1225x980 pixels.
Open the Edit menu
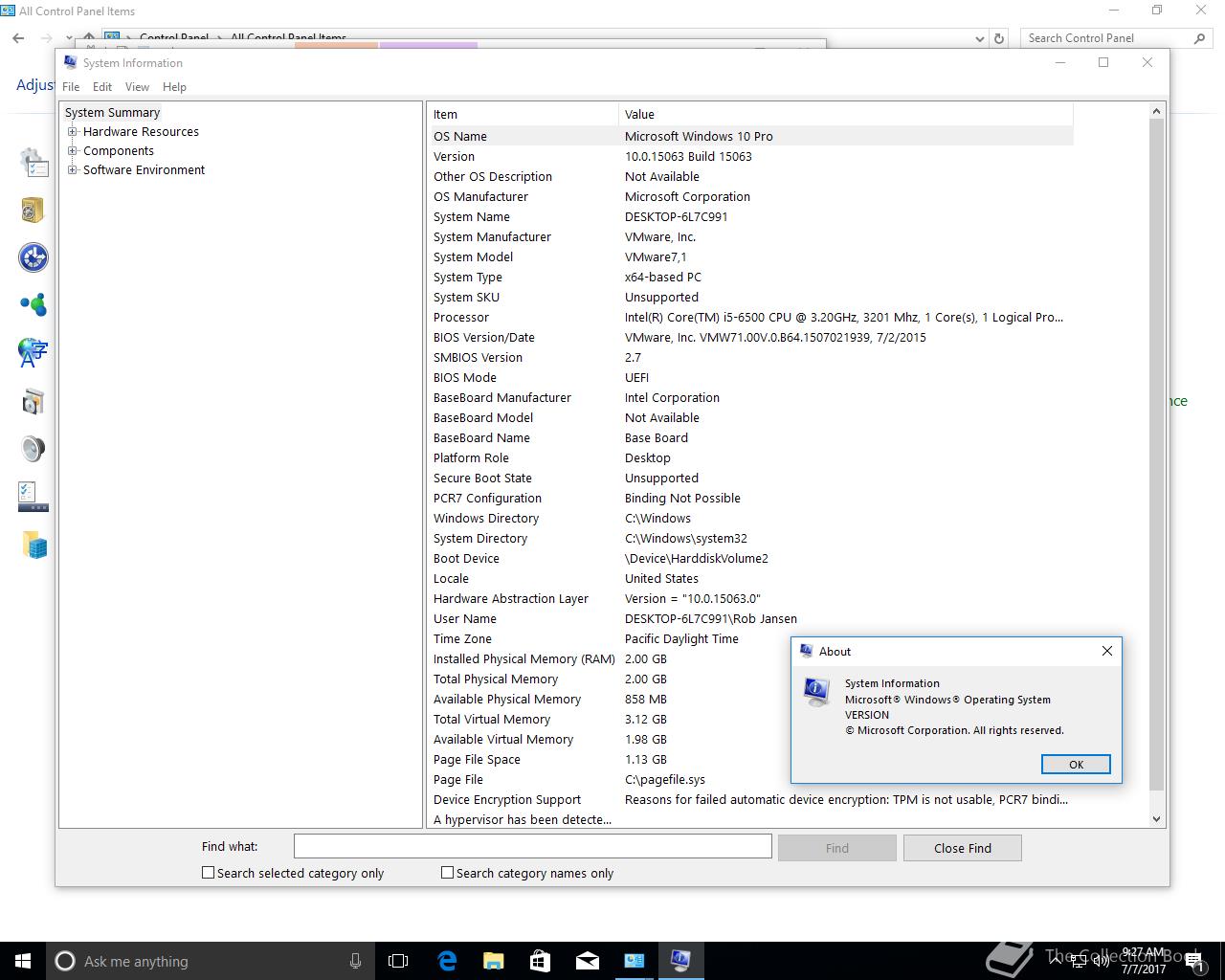click(102, 86)
